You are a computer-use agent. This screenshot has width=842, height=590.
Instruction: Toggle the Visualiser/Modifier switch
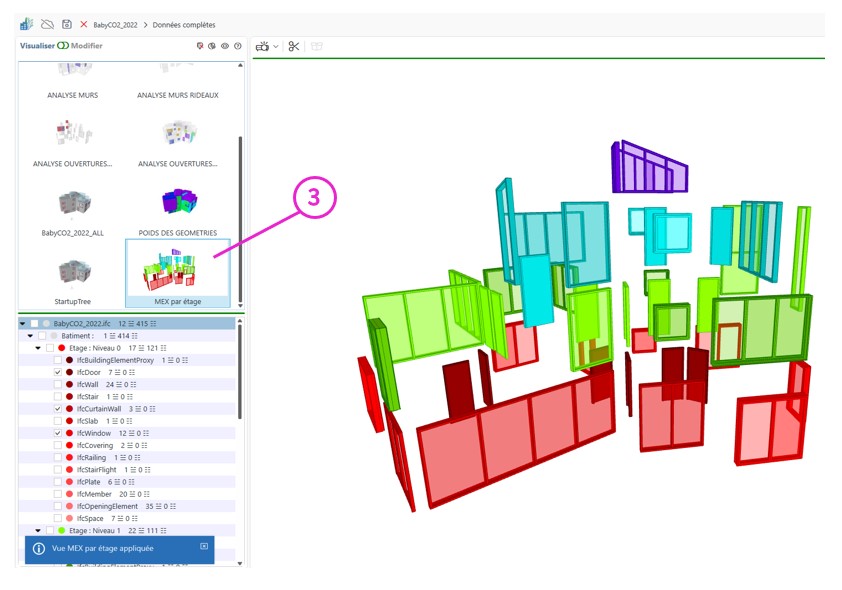[x=63, y=46]
